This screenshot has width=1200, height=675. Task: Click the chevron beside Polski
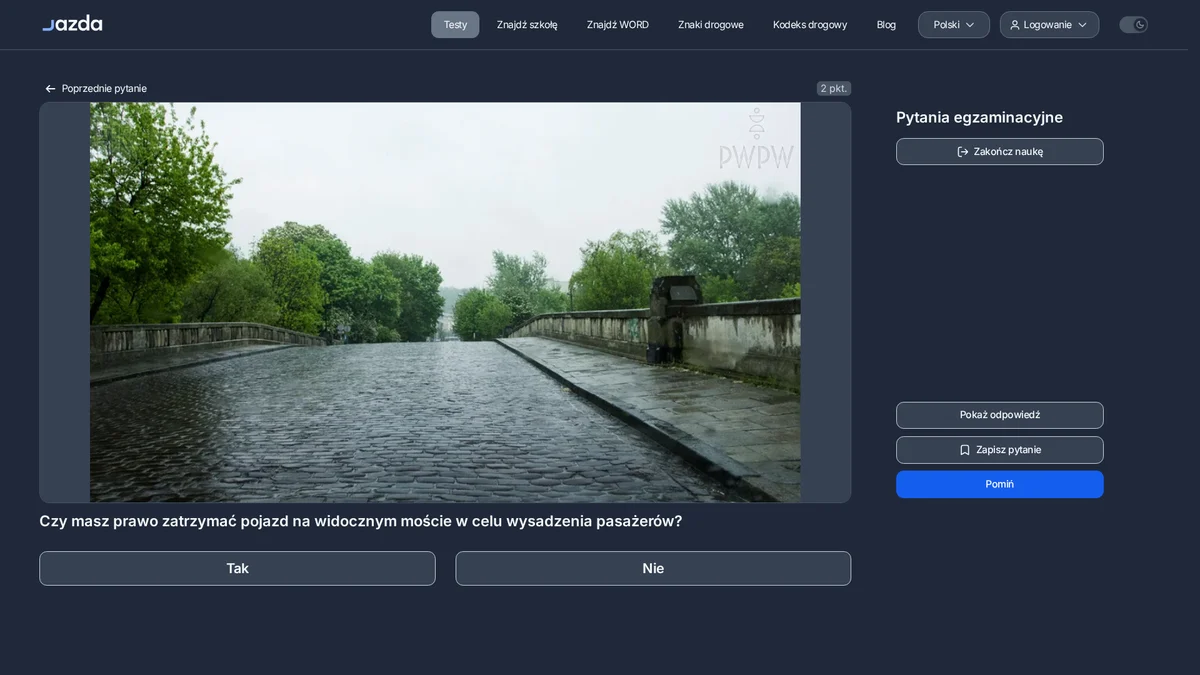(x=970, y=25)
